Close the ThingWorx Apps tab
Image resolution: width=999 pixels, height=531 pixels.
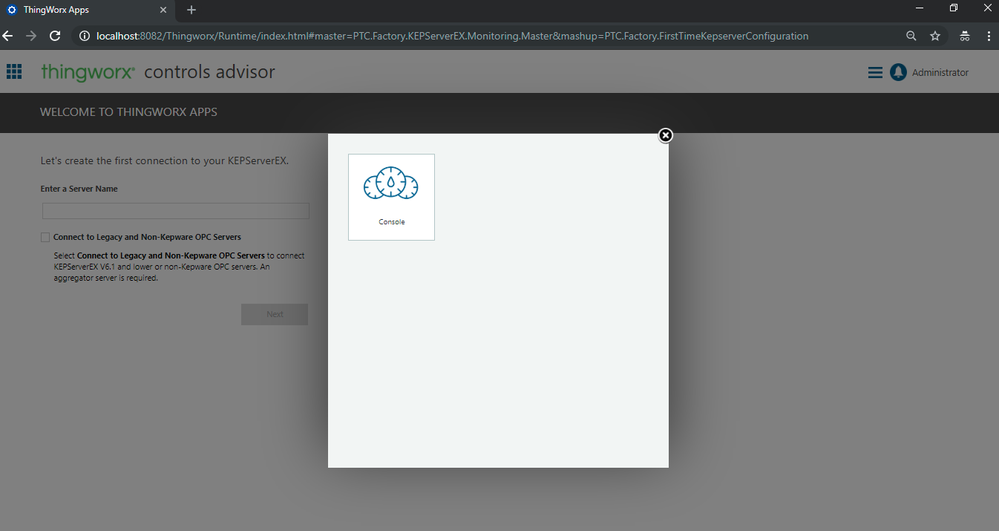163,10
